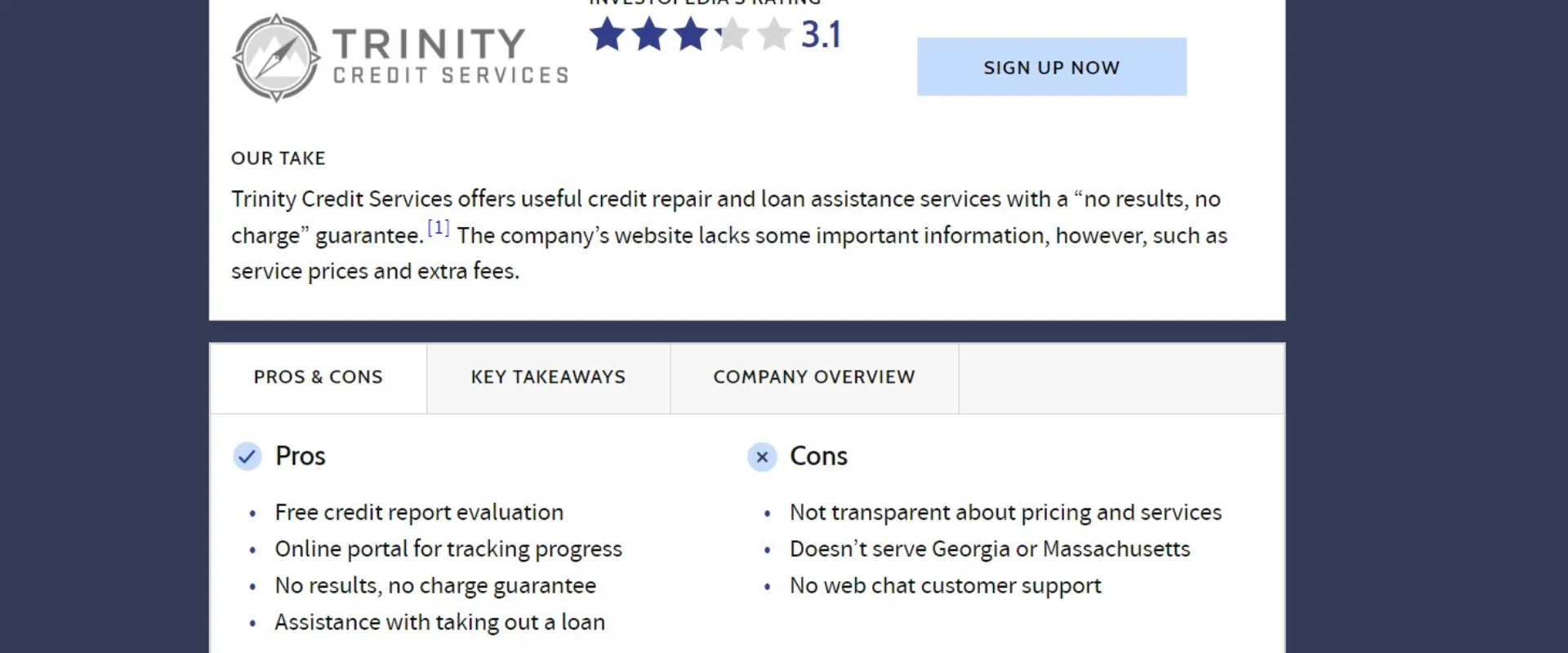Click the Cons section heading
Image resolution: width=1568 pixels, height=653 pixels.
(x=819, y=456)
